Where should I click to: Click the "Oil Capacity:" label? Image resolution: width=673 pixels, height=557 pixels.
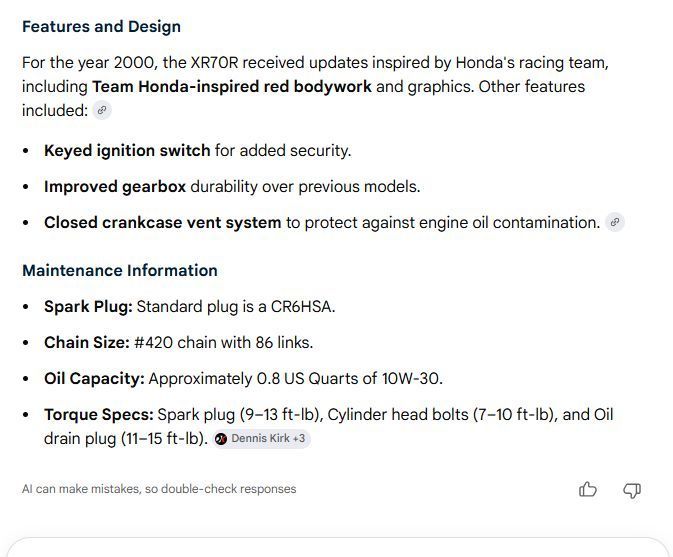click(x=94, y=379)
